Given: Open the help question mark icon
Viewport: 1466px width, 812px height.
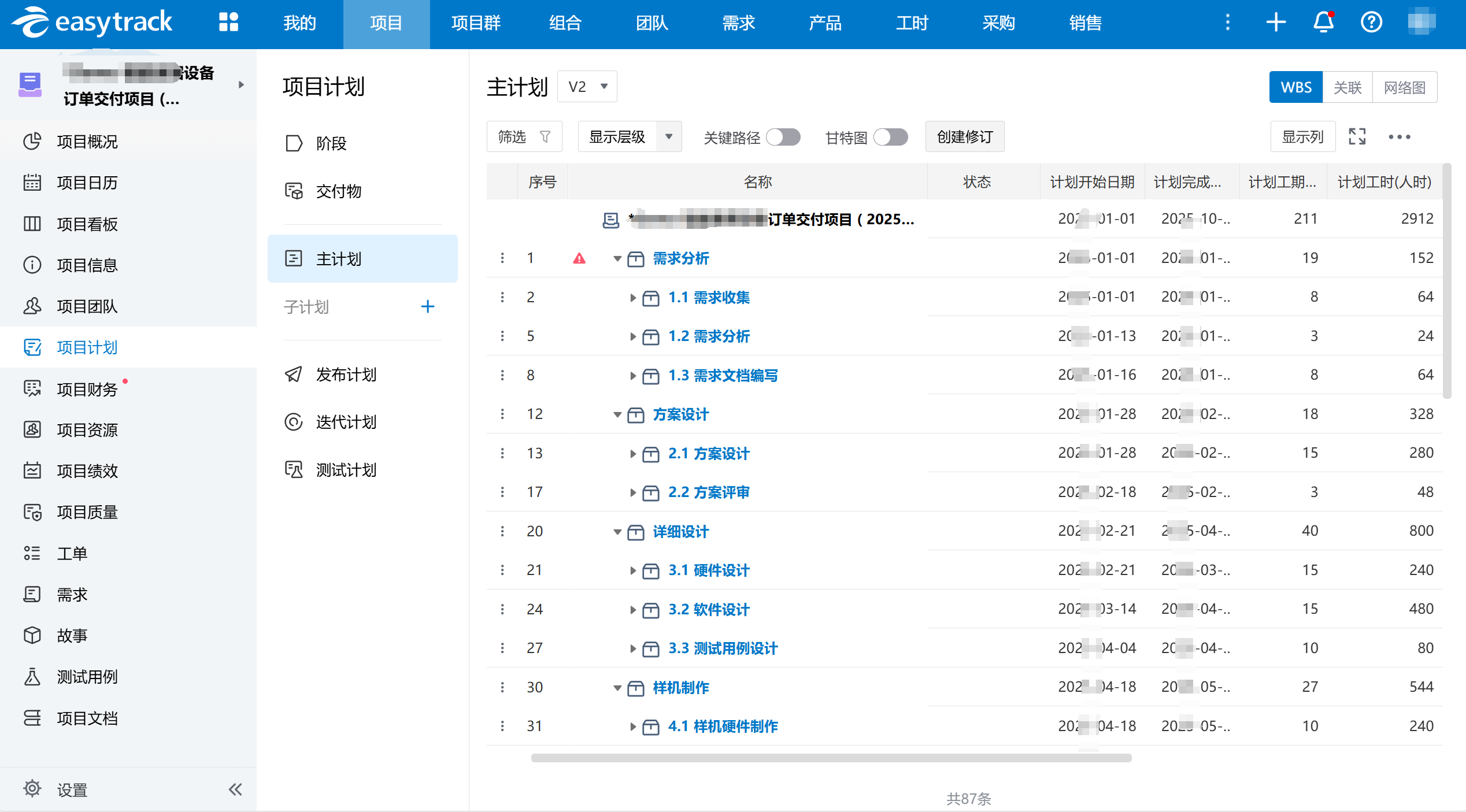Looking at the screenshot, I should pos(1371,22).
